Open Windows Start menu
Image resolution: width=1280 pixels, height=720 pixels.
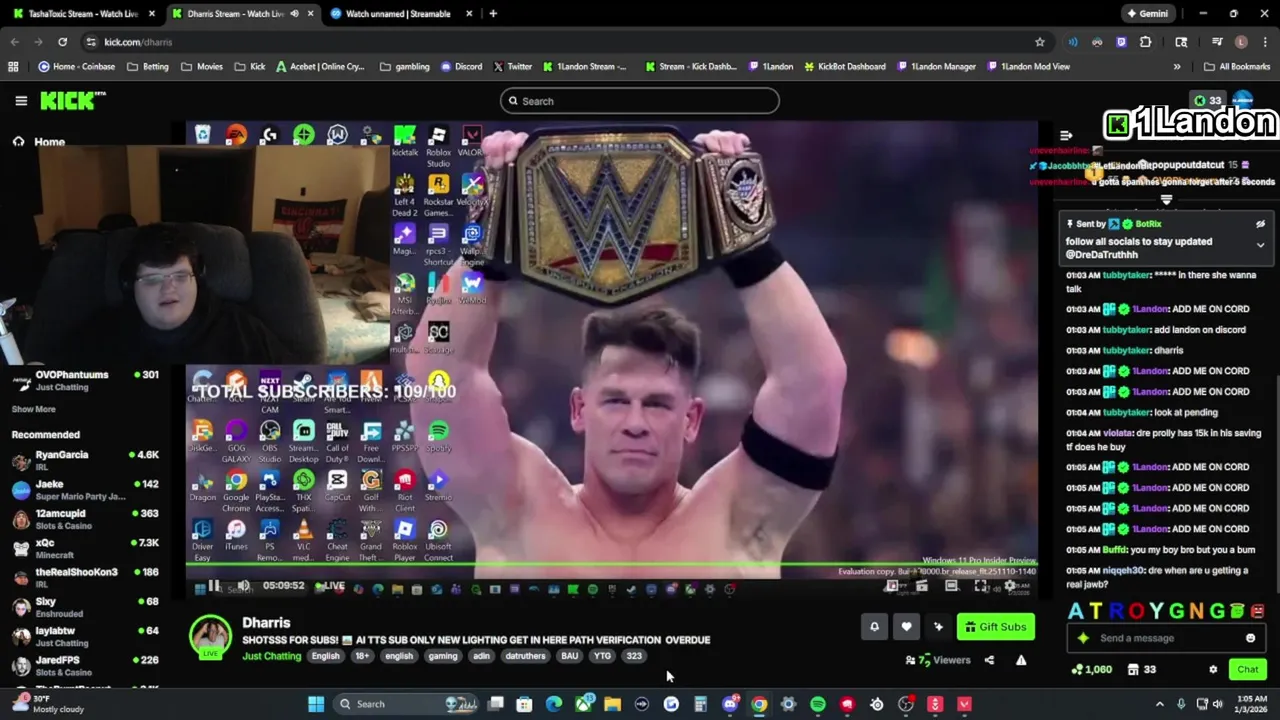coord(316,704)
